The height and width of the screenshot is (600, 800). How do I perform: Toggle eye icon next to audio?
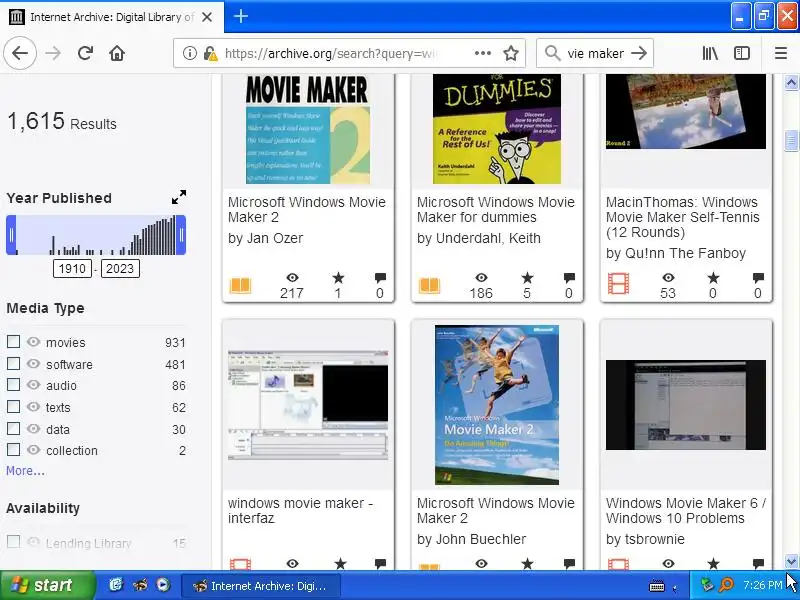click(33, 385)
